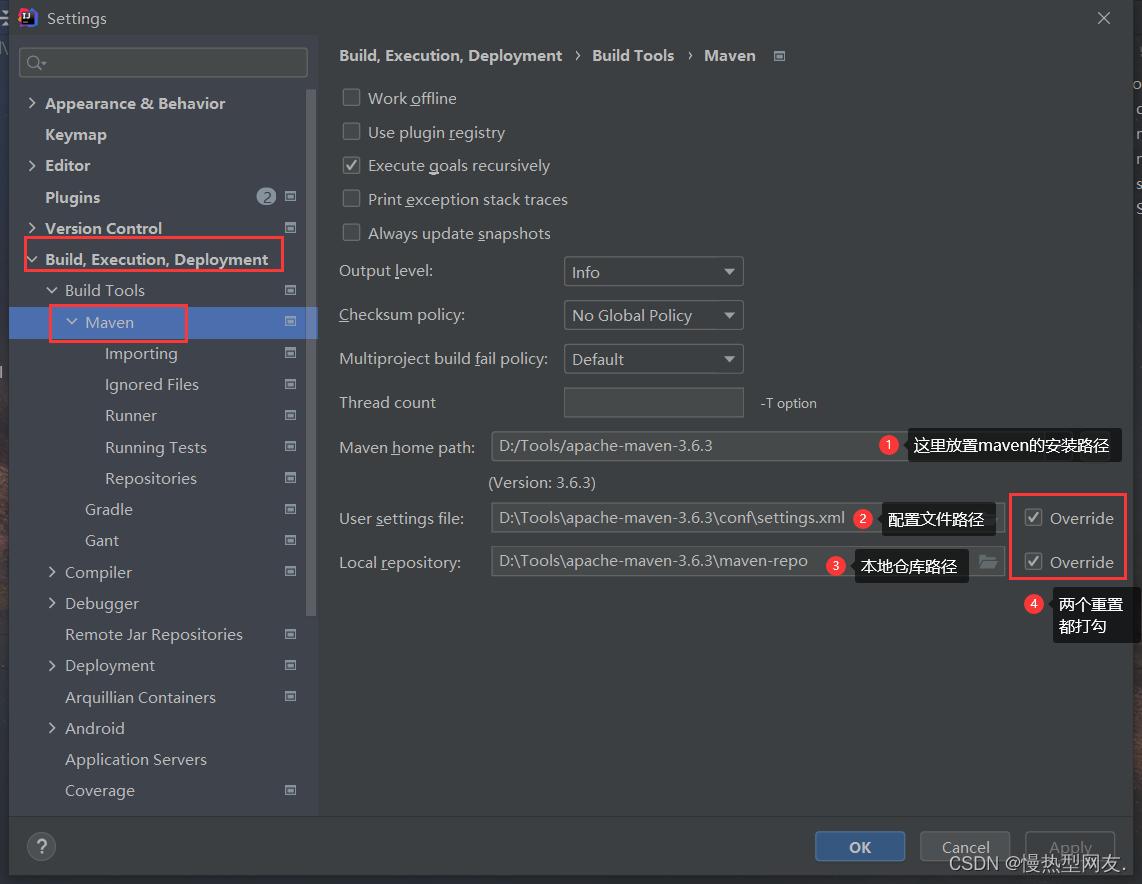This screenshot has height=884, width=1142.
Task: Click the project-level icon on the Maven row
Action: pos(291,322)
